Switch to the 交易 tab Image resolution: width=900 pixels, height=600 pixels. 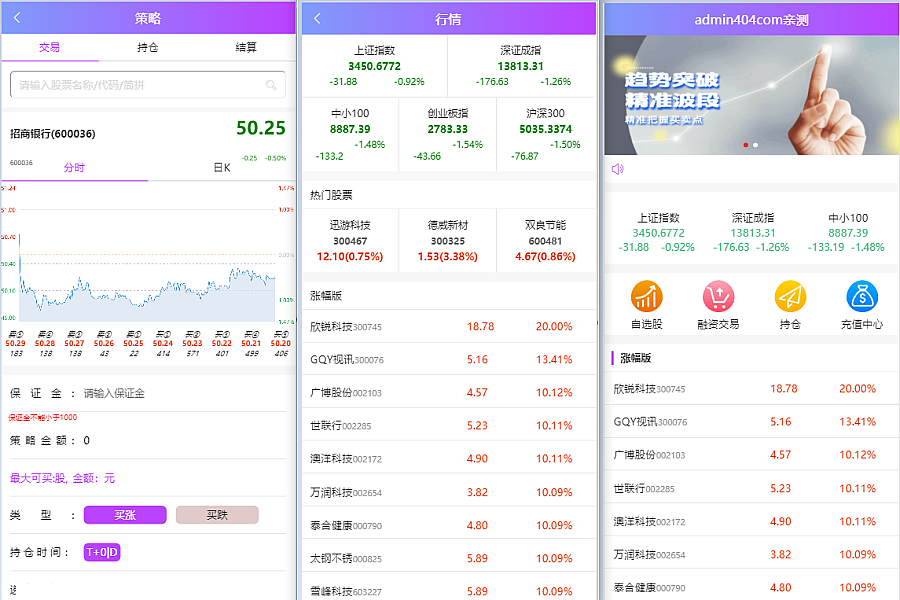(49, 48)
